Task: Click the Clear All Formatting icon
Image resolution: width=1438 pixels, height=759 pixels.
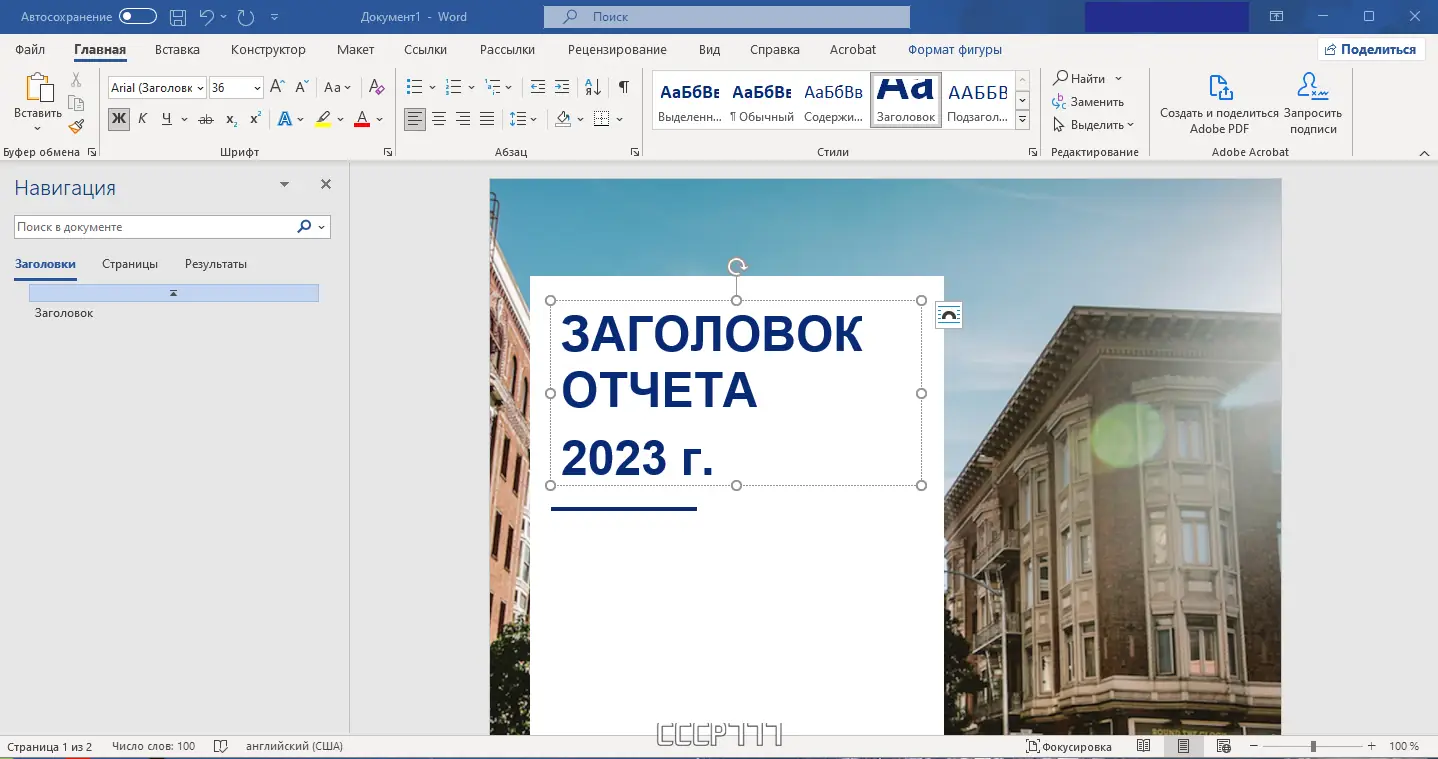Action: 376,87
